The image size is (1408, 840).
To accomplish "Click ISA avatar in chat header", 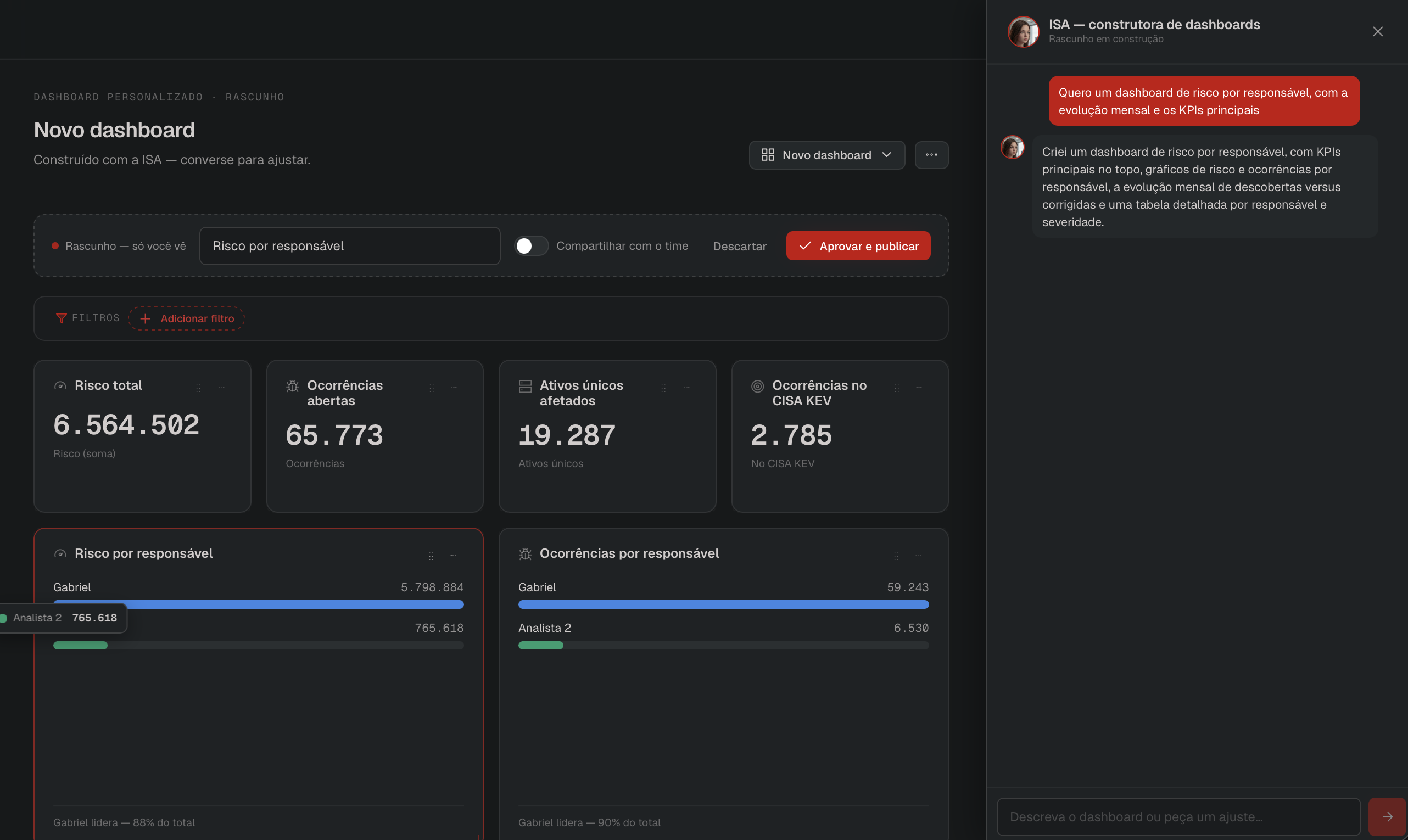I will click(1023, 32).
